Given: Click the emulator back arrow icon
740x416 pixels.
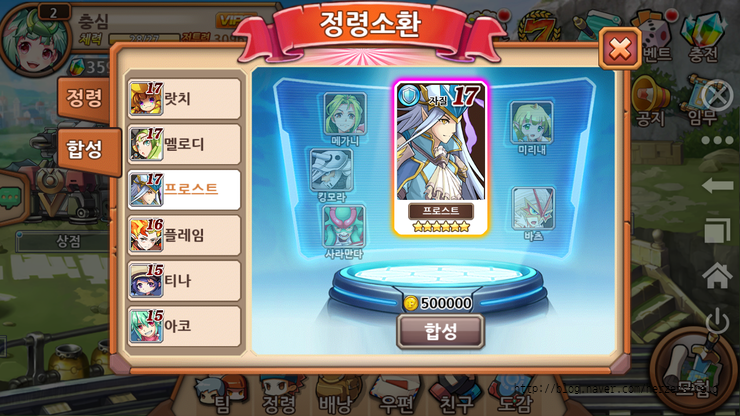Looking at the screenshot, I should point(717,186).
